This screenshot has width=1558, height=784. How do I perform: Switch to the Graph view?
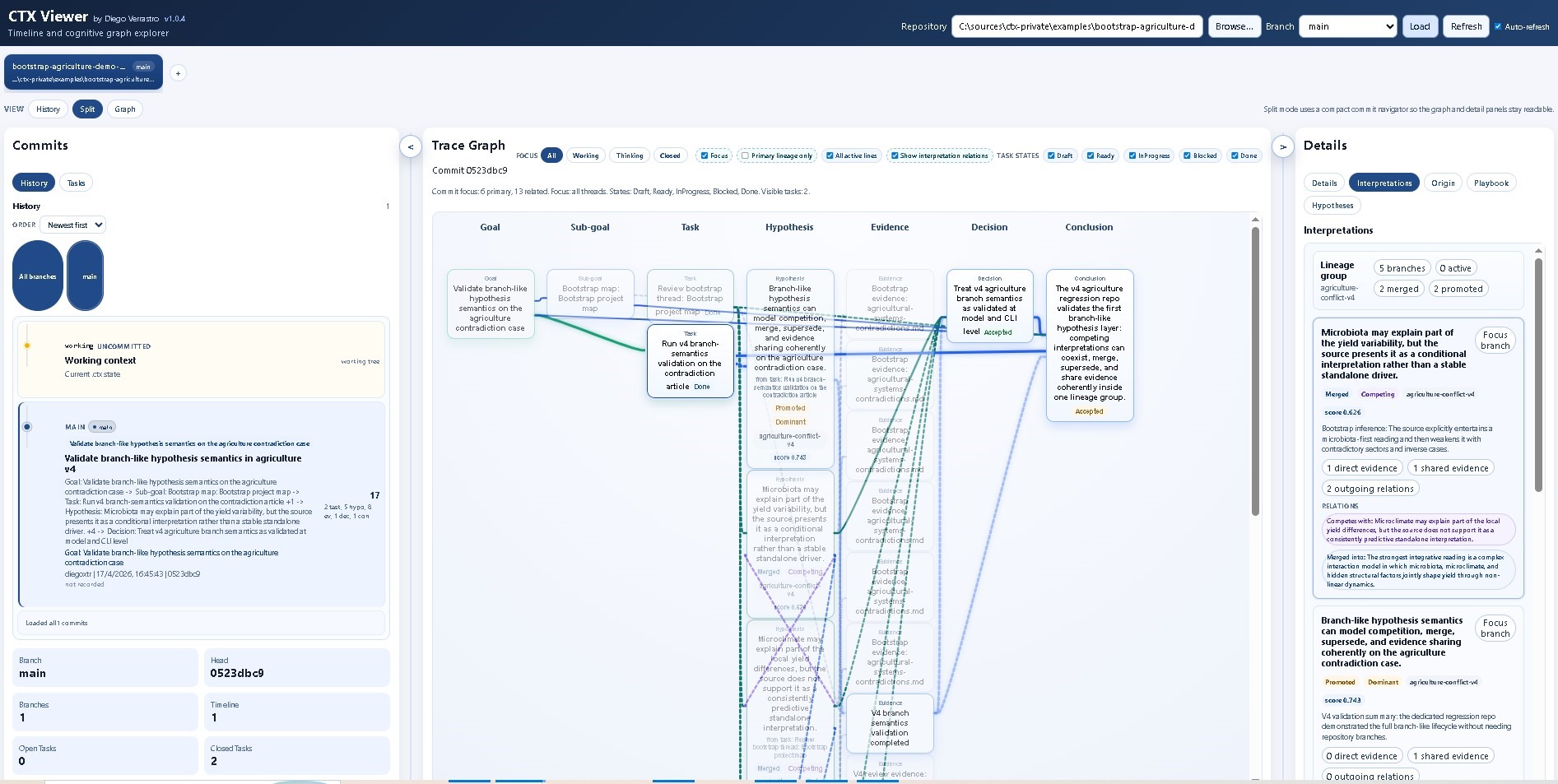[x=124, y=109]
